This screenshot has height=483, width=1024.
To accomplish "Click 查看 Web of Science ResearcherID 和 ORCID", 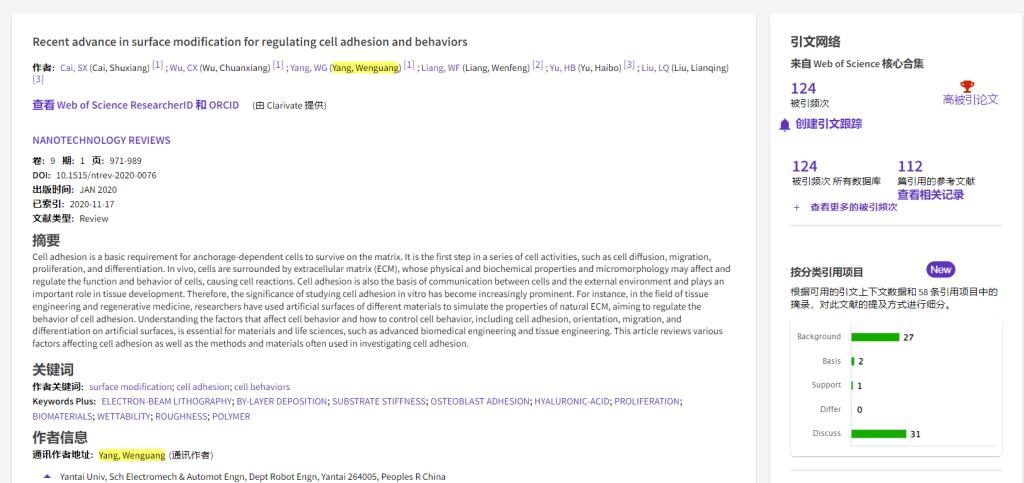I will pos(136,105).
